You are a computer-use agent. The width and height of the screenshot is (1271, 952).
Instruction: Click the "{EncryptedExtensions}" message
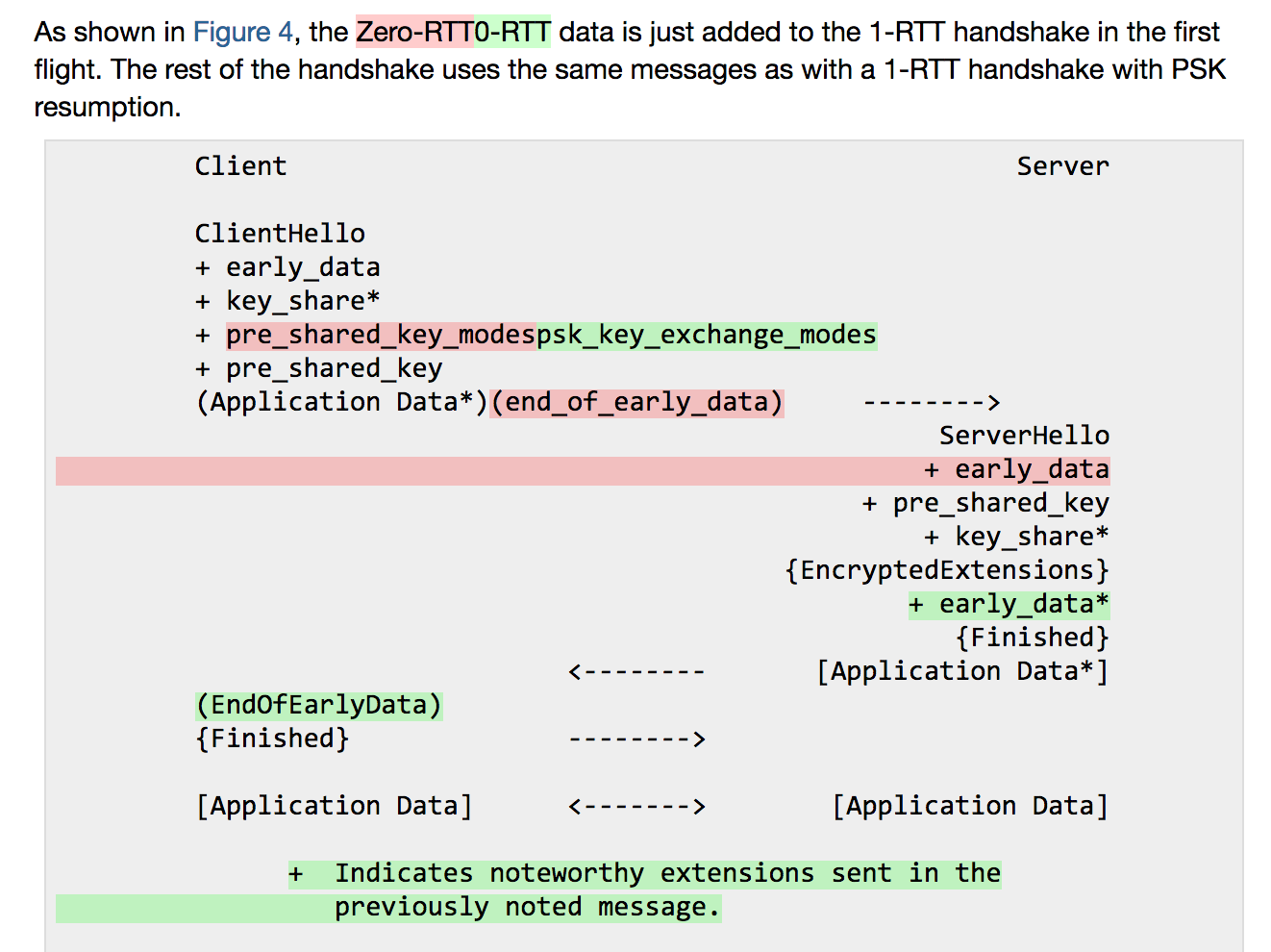point(947,570)
